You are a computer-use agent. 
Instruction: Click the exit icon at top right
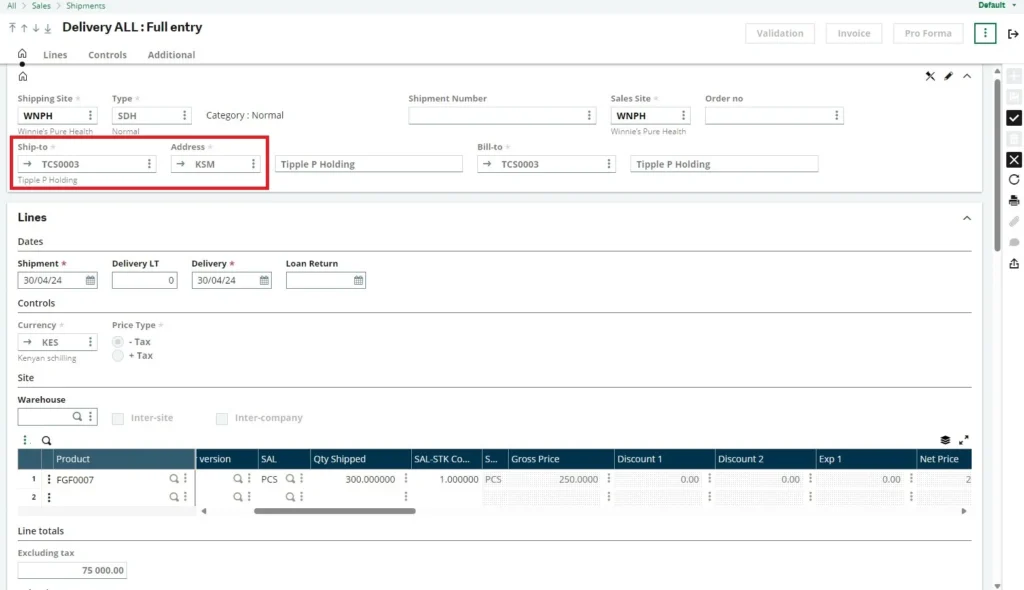(x=1013, y=34)
